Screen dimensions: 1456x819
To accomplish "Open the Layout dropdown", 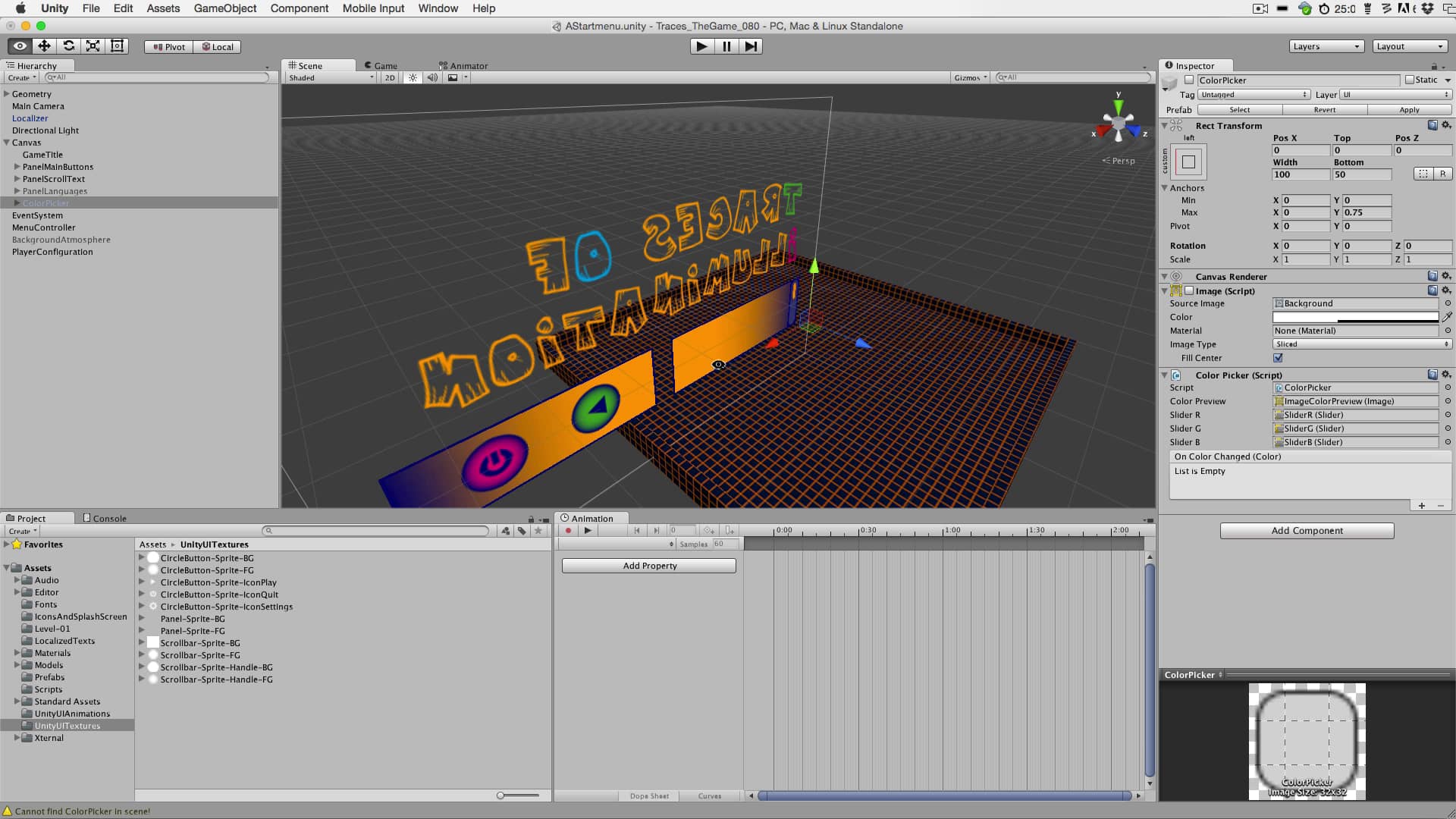I will click(x=1409, y=46).
